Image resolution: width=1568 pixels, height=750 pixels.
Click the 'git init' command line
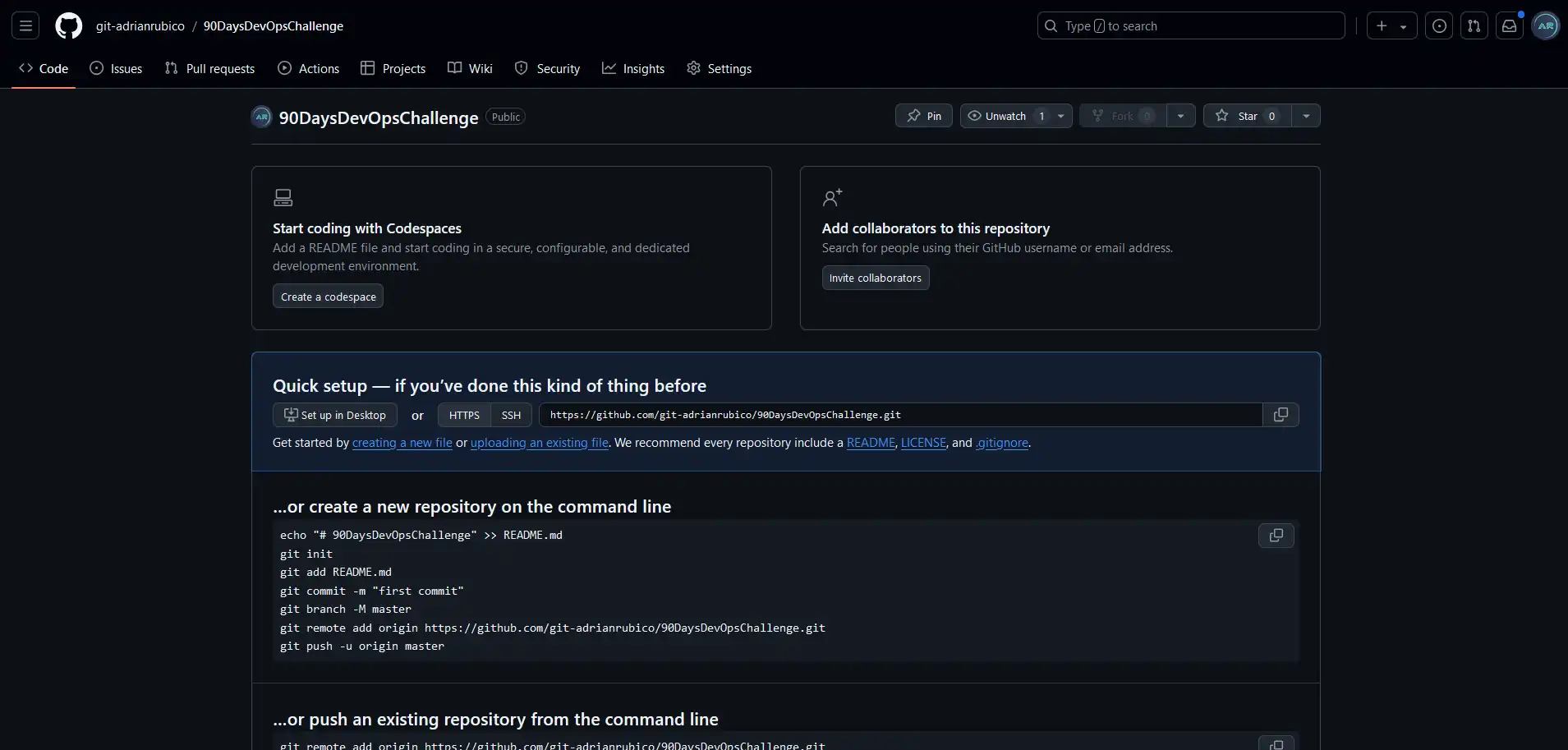pyautogui.click(x=306, y=554)
